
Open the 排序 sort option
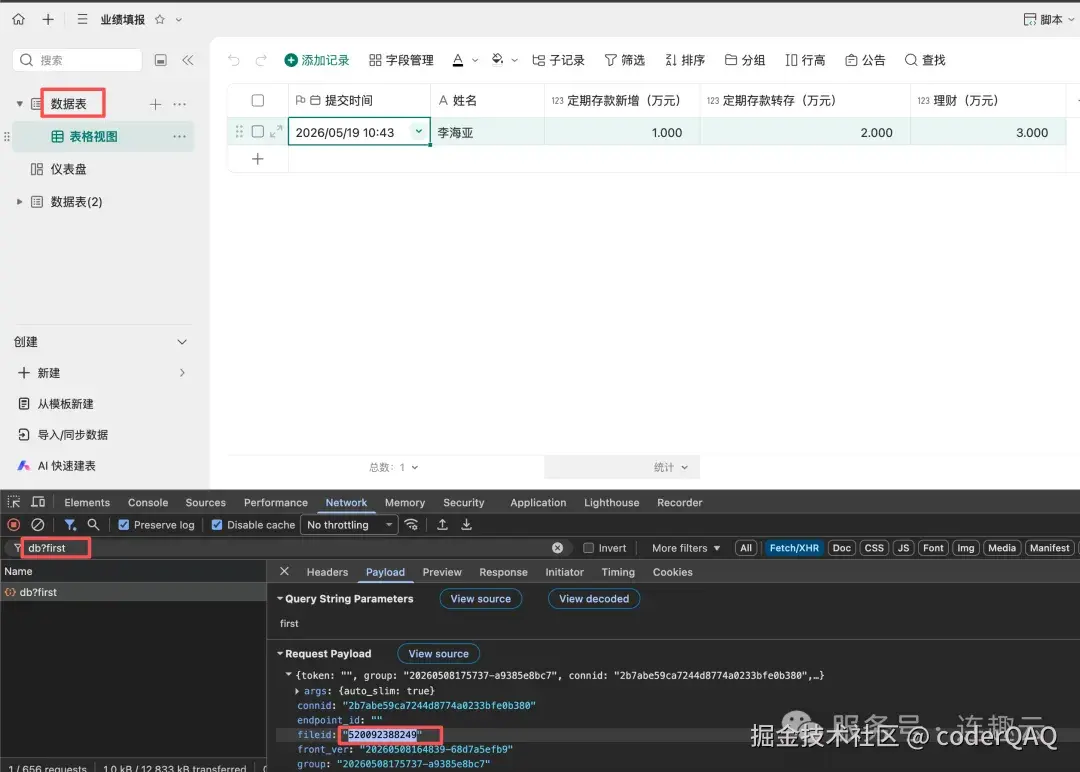pos(685,60)
